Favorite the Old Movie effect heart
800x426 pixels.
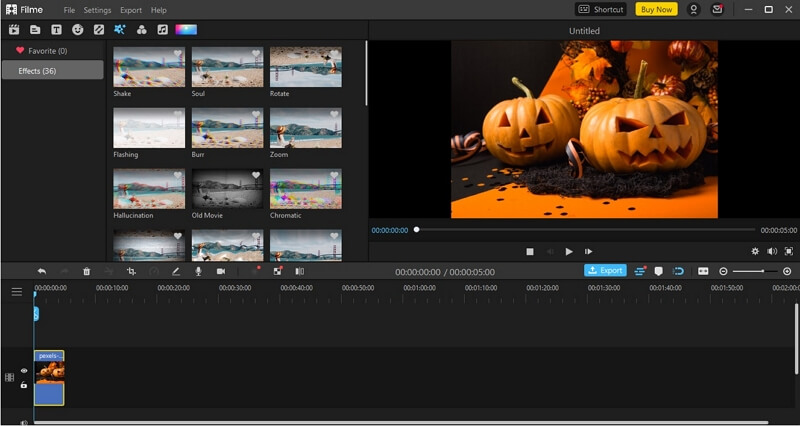tap(256, 175)
